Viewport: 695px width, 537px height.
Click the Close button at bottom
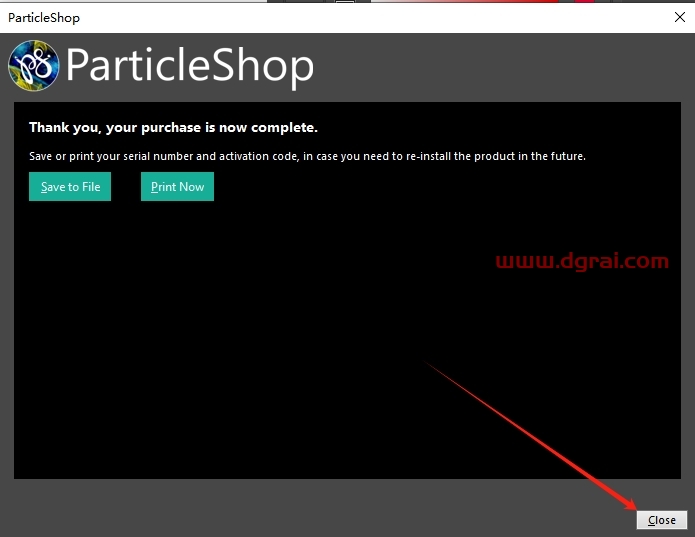tap(662, 520)
